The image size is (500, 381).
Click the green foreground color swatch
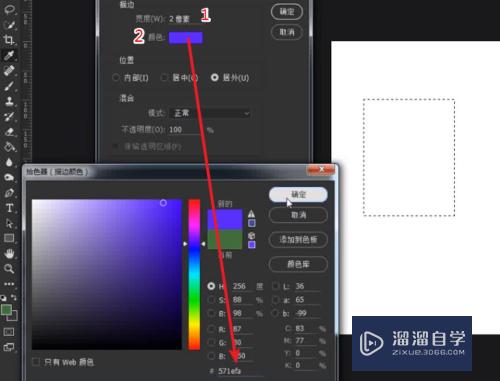pos(6,310)
